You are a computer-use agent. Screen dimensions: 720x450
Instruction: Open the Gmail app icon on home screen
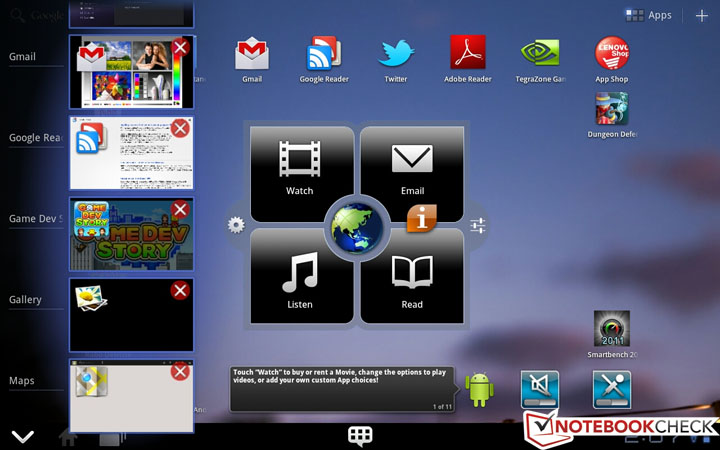[252, 53]
